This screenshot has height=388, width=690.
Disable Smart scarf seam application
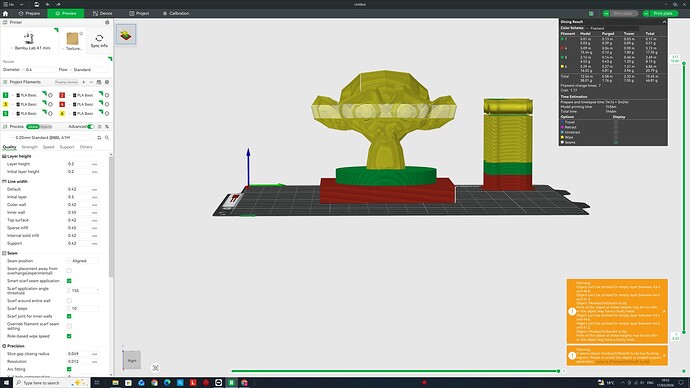(69, 281)
